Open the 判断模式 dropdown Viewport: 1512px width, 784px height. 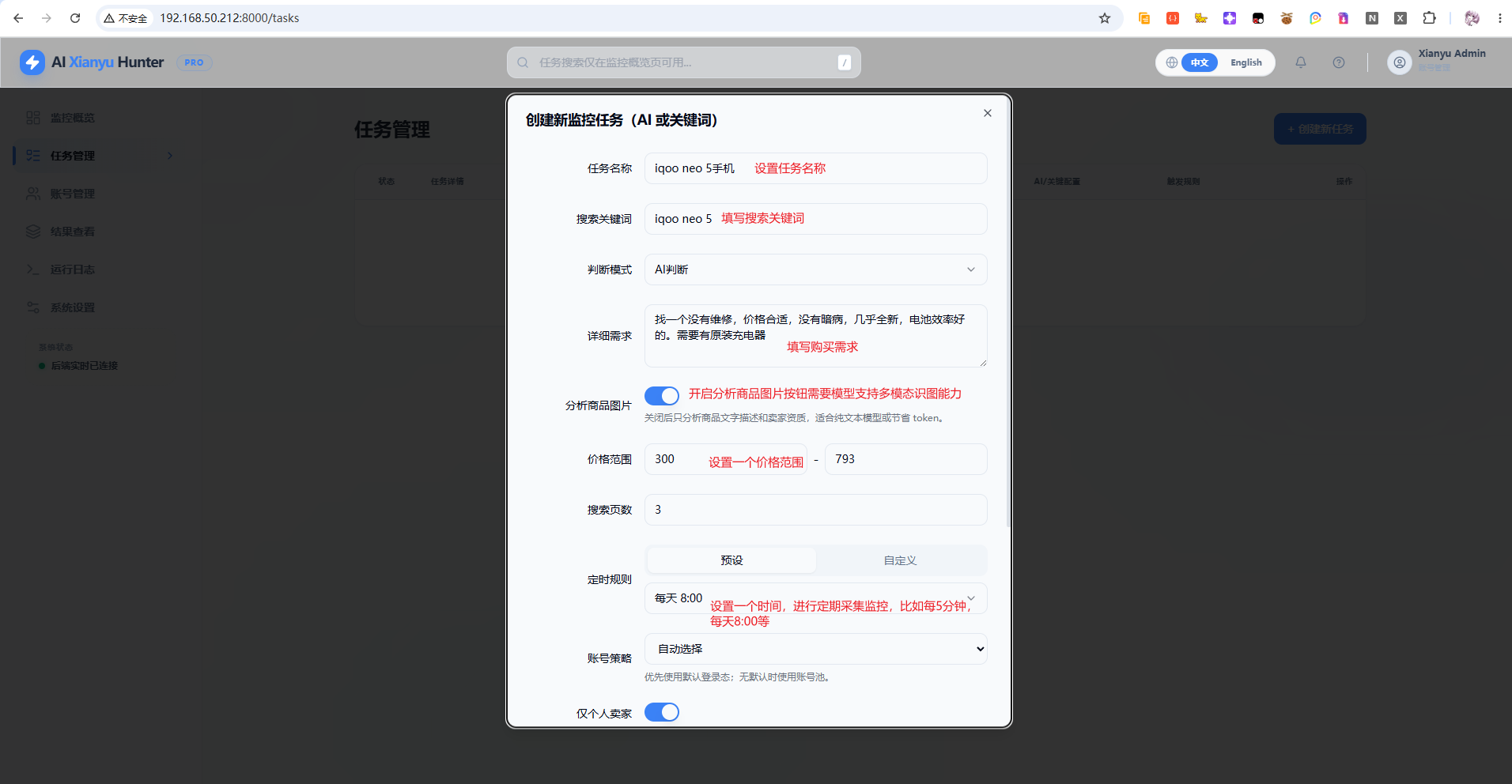816,269
